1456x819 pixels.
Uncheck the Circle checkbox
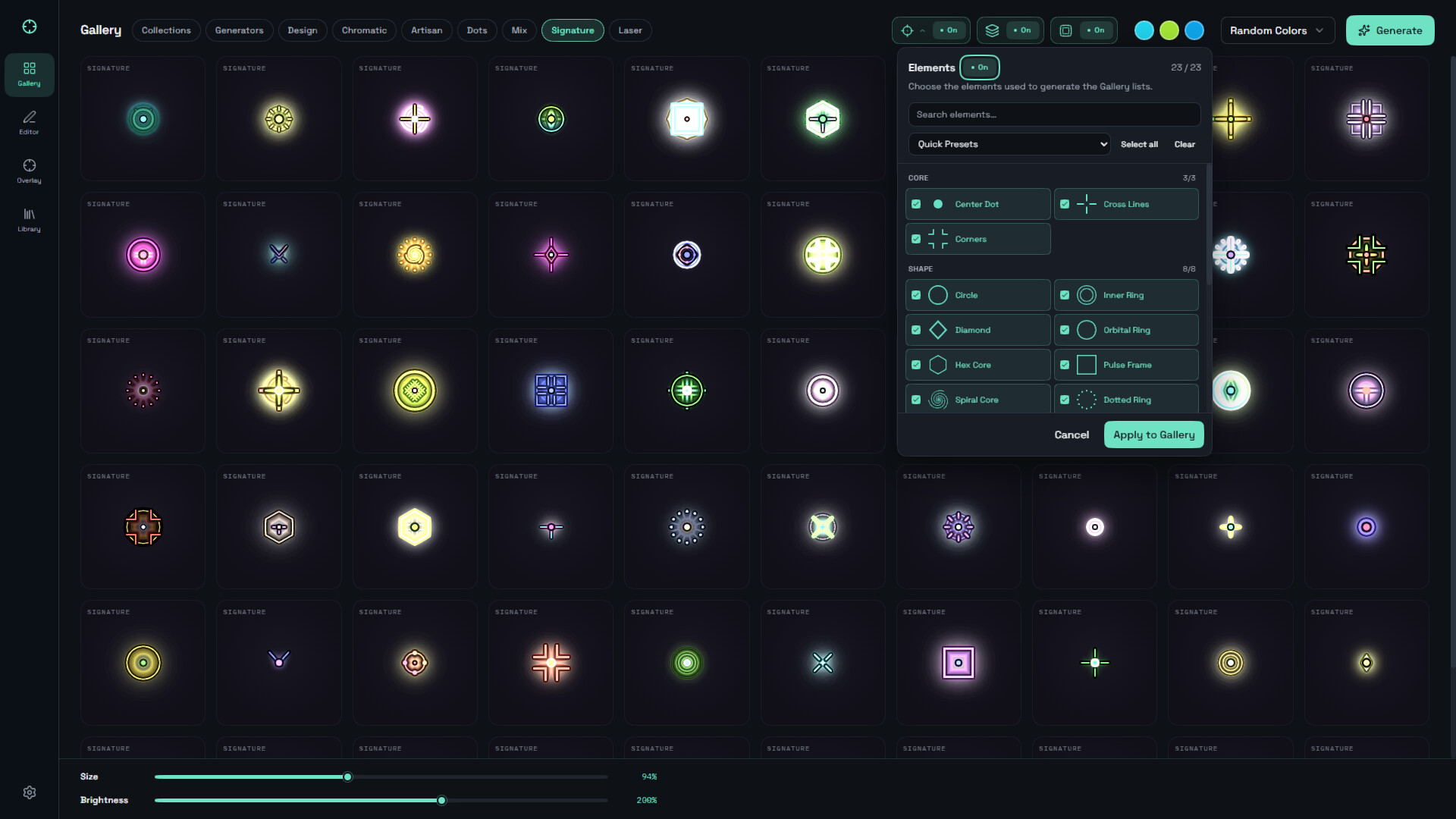click(916, 295)
